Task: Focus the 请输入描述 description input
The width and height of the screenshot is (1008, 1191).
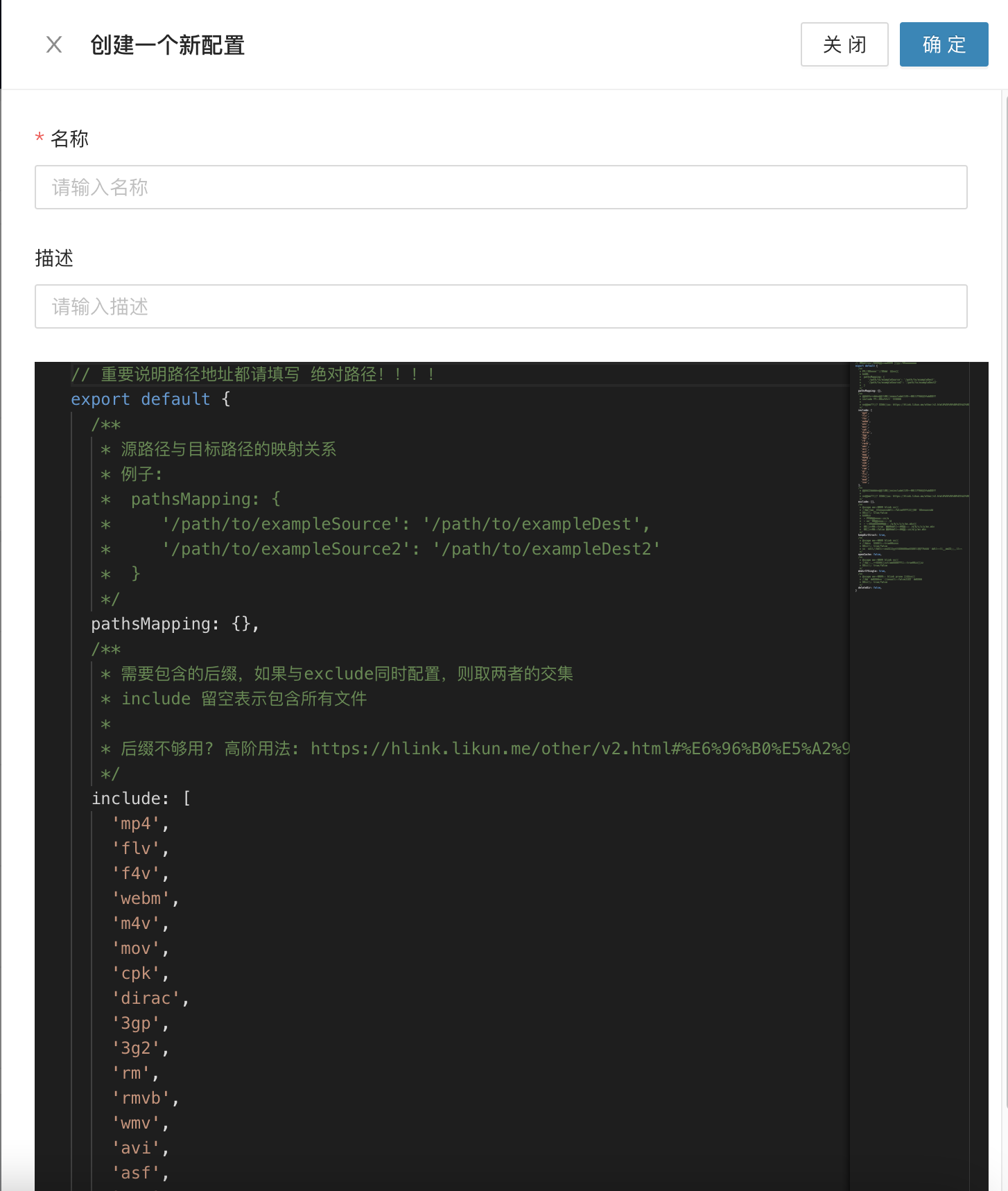Action: [x=501, y=306]
